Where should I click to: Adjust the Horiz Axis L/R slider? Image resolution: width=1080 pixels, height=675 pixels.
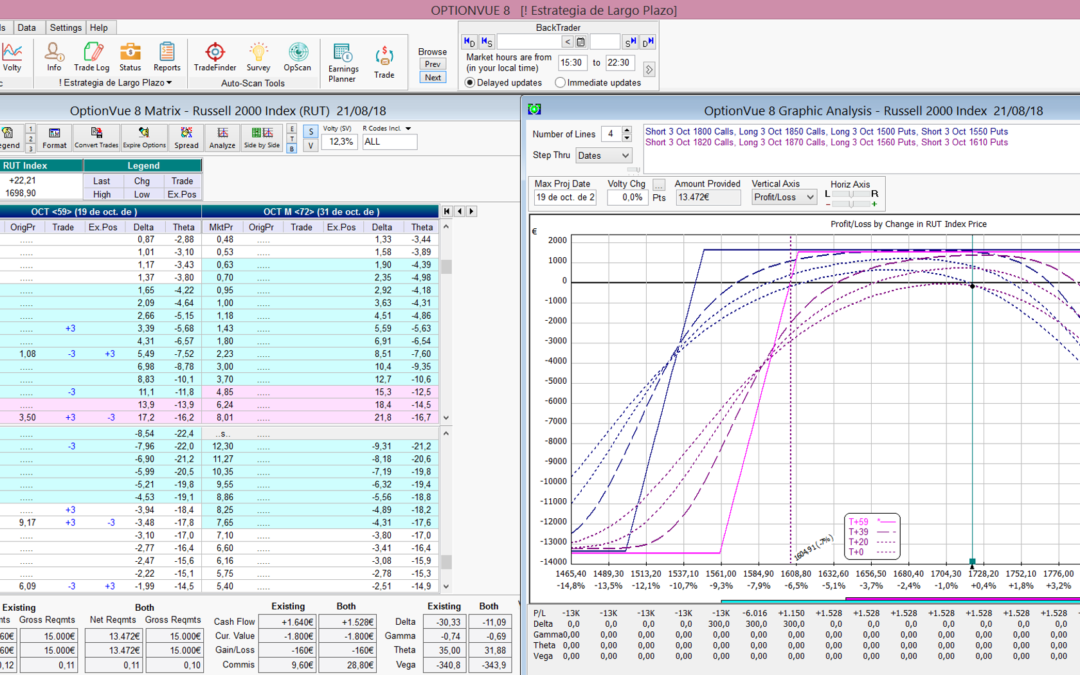pyautogui.click(x=851, y=194)
